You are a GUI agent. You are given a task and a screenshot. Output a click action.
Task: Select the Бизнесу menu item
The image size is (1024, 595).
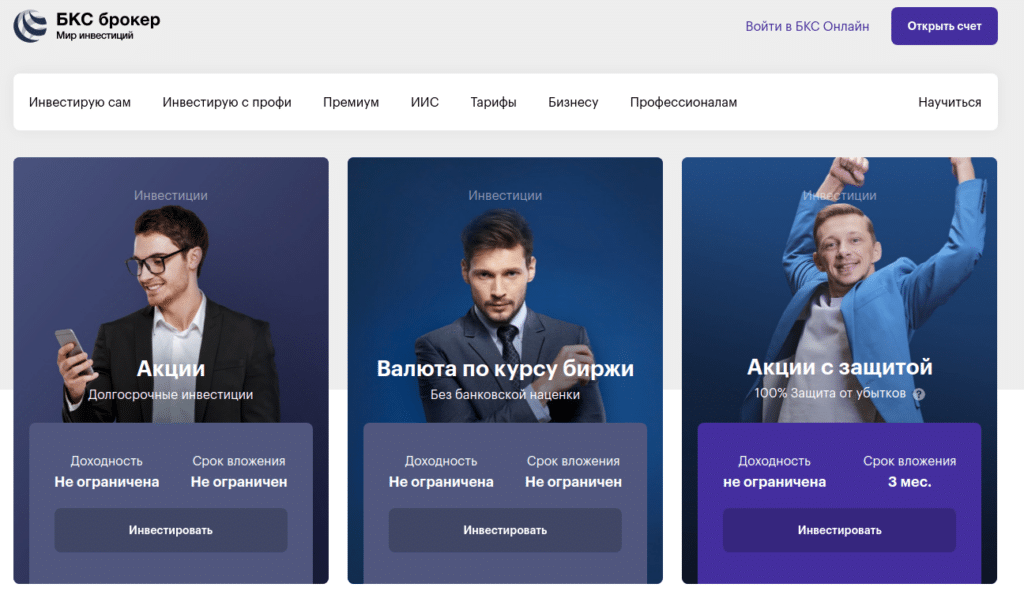[573, 102]
